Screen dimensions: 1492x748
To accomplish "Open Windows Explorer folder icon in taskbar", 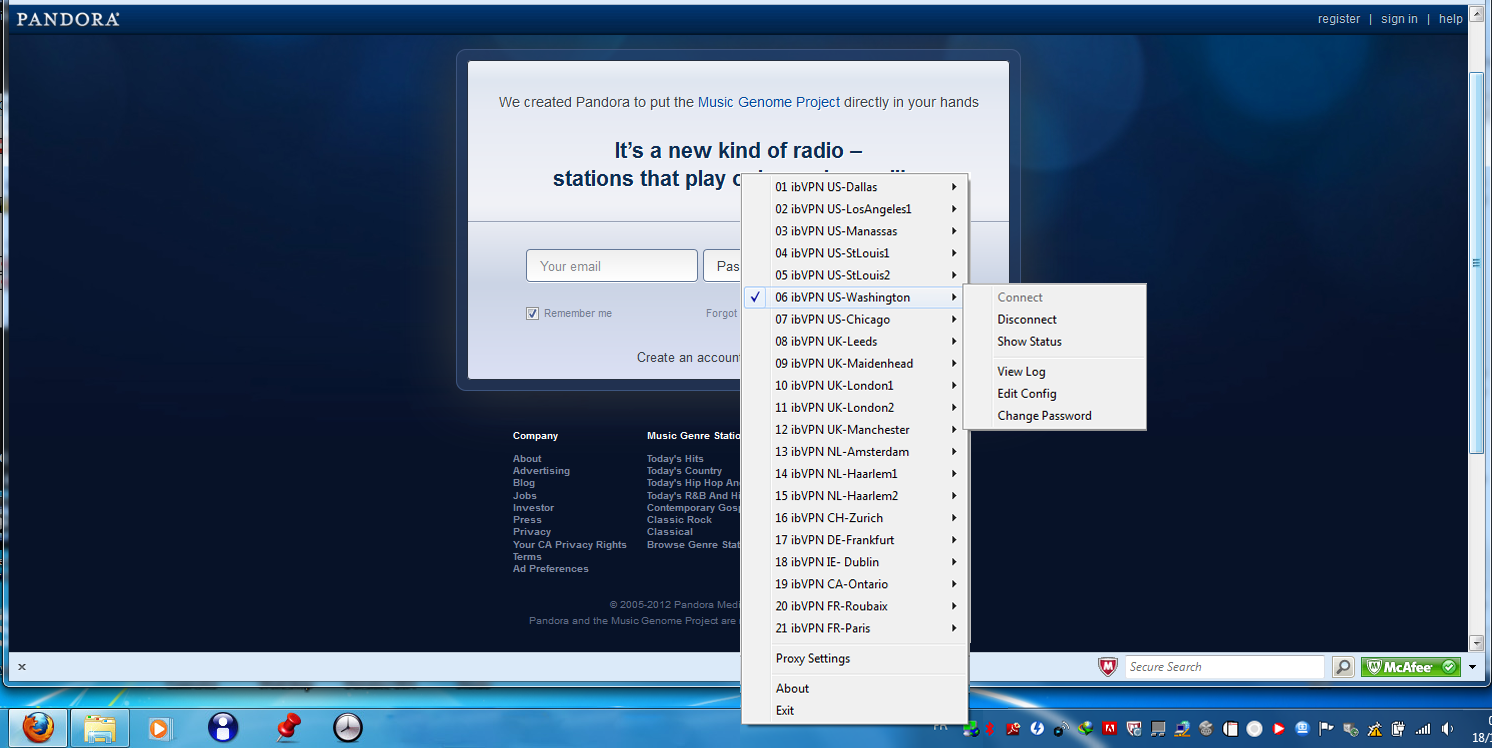I will coord(98,728).
